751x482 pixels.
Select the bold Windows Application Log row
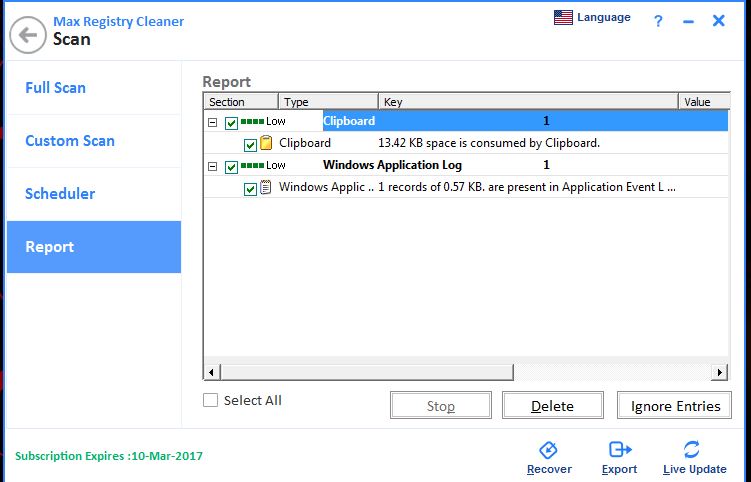click(466, 165)
